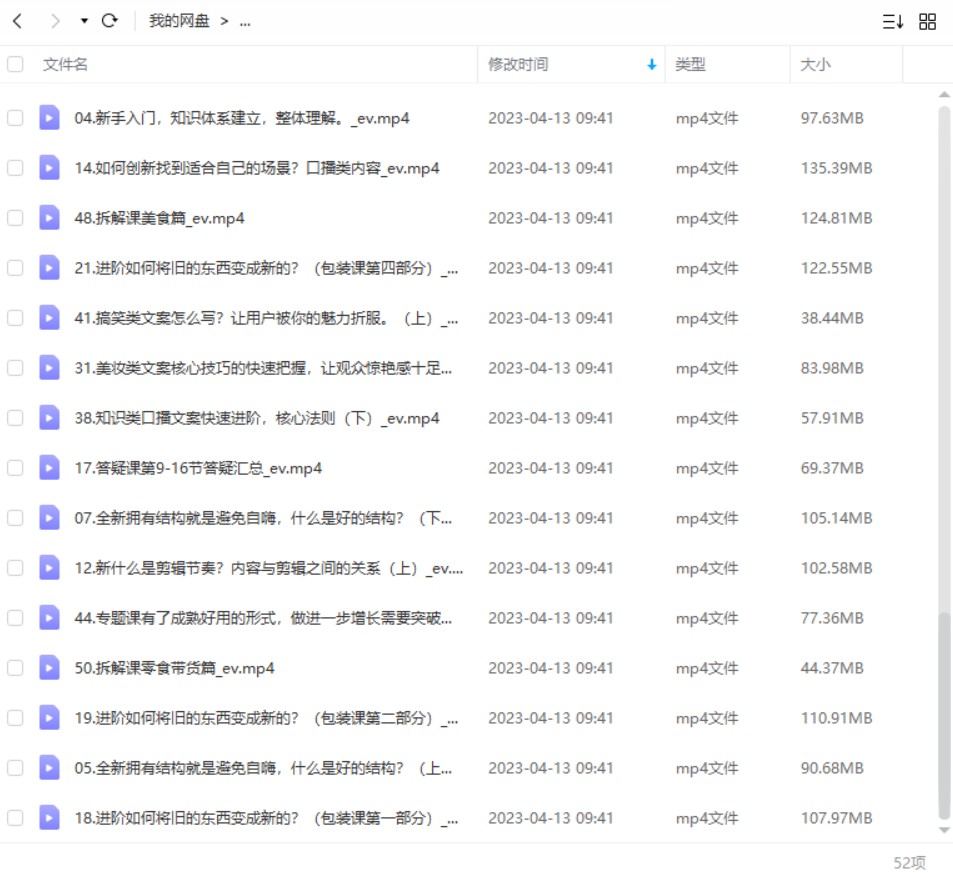
Task: Check the box for 41.搞笑类文案 file
Action: [x=15, y=317]
